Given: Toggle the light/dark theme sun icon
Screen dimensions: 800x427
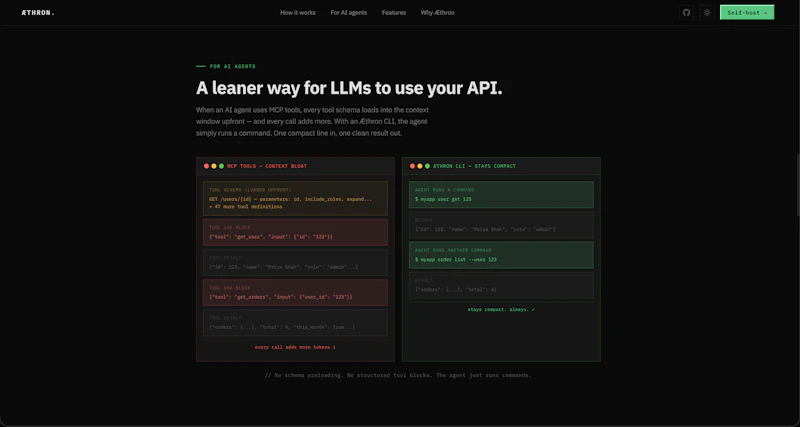Looking at the screenshot, I should (707, 13).
